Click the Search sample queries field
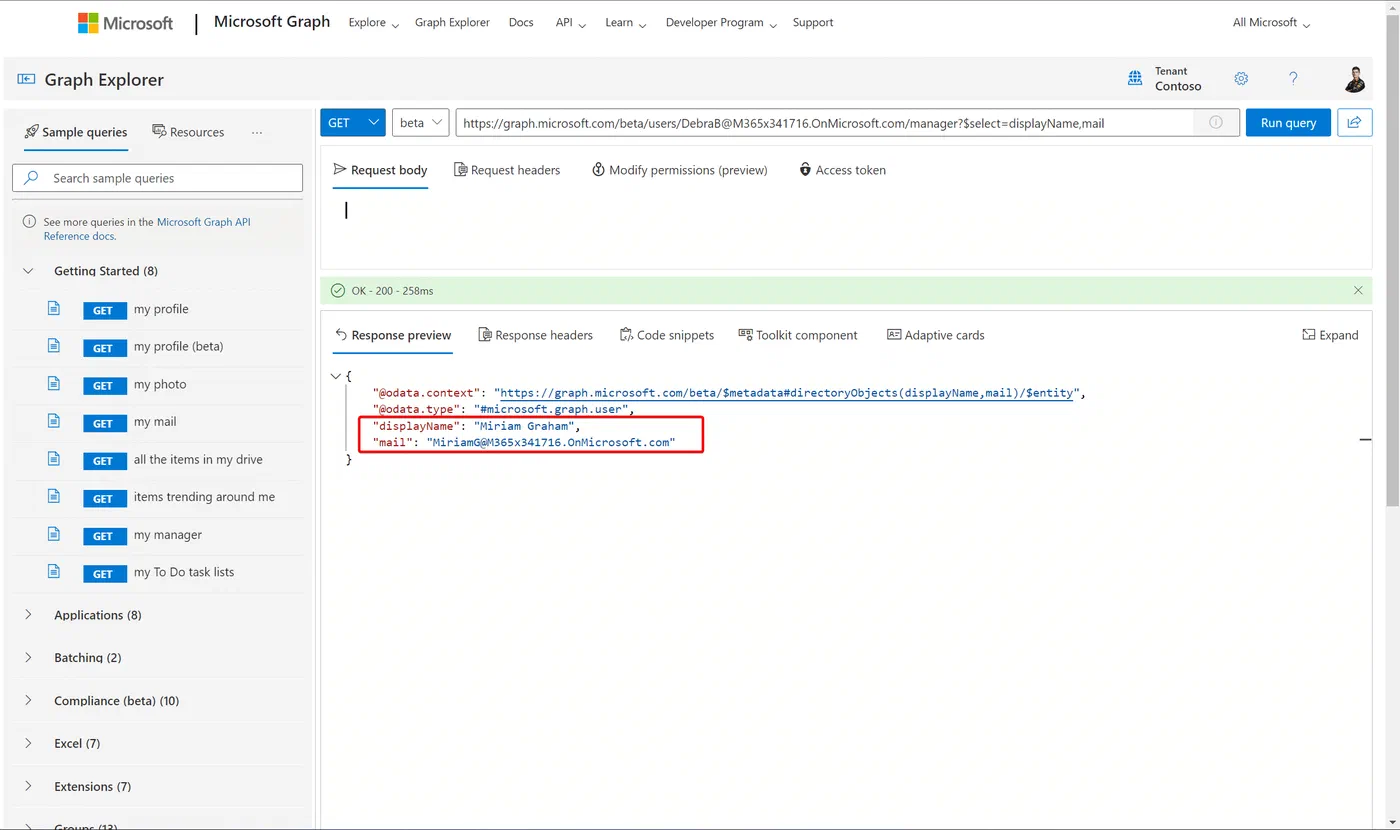This screenshot has width=1400, height=830. [158, 178]
